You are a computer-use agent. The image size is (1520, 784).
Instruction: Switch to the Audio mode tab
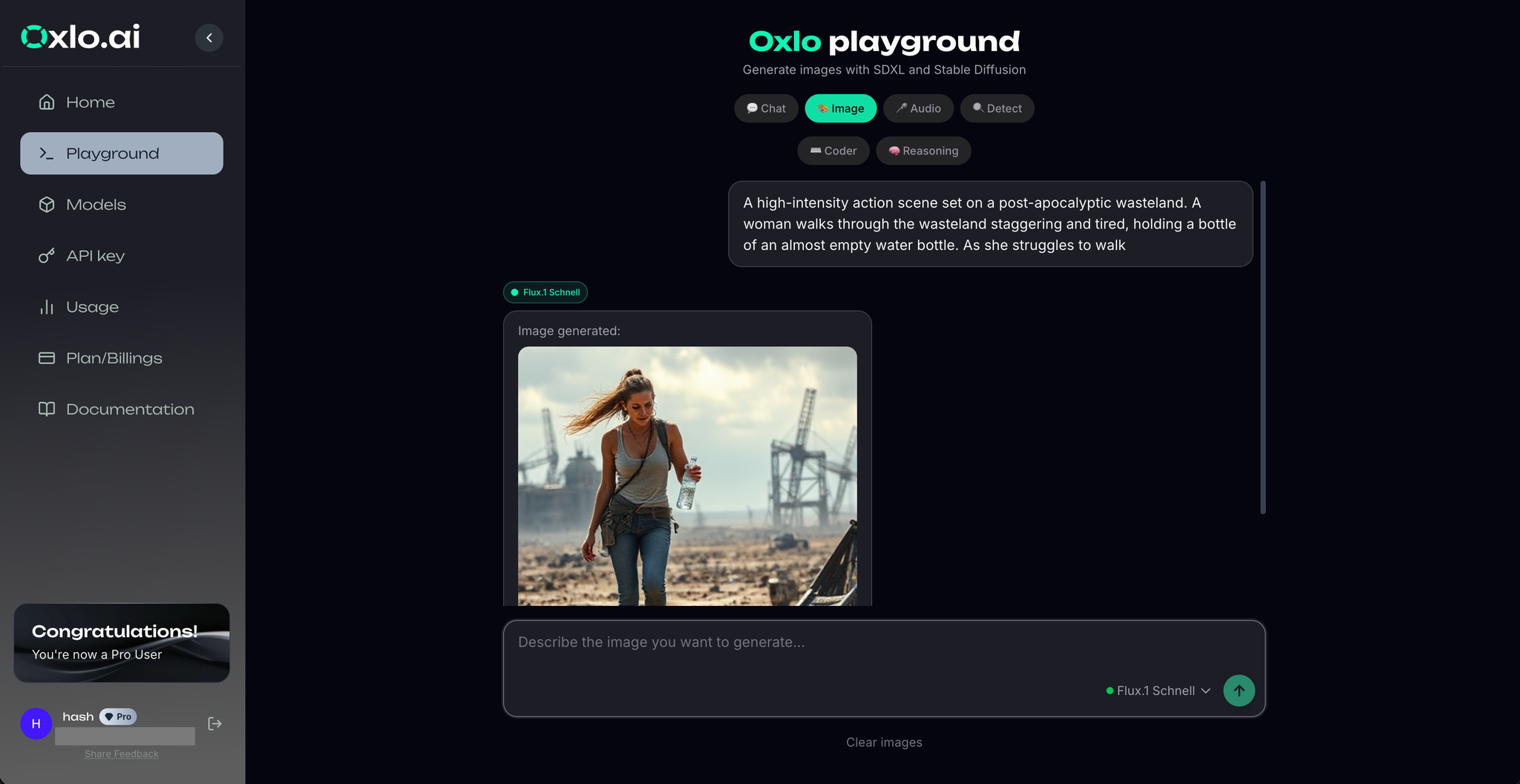[x=918, y=108]
